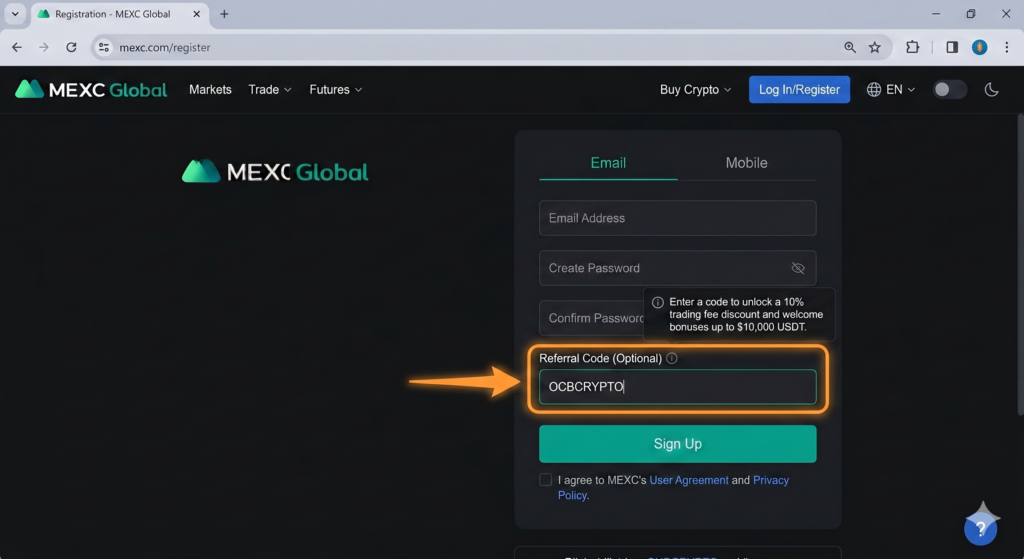The image size is (1024, 559).
Task: Open the Markets menu item
Action: click(210, 89)
